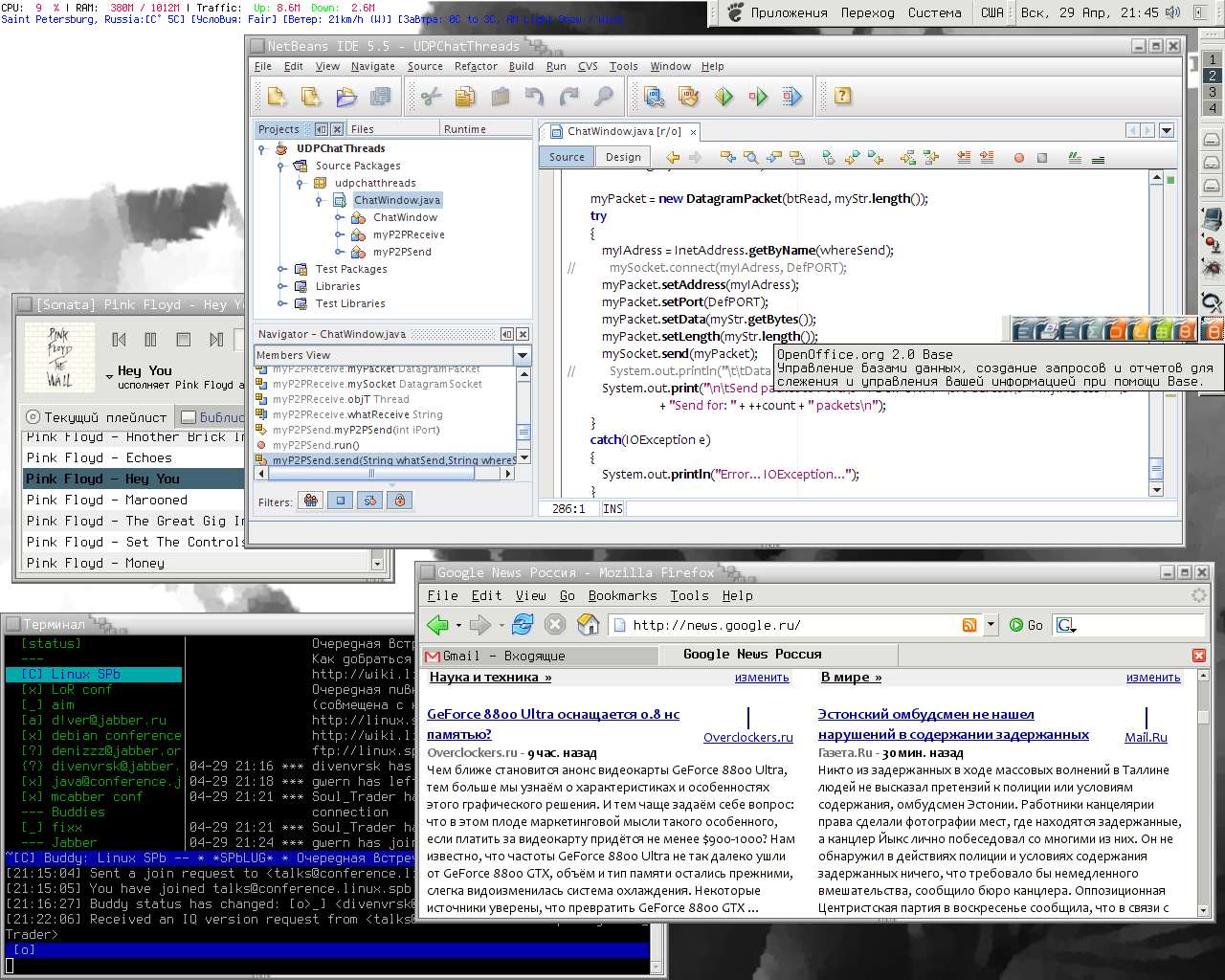The image size is (1225, 980).
Task: Switch editor to Source view
Action: point(567,157)
